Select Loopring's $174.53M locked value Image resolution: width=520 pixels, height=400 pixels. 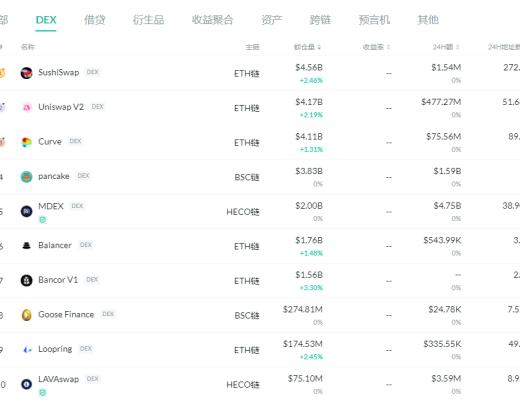pos(303,344)
